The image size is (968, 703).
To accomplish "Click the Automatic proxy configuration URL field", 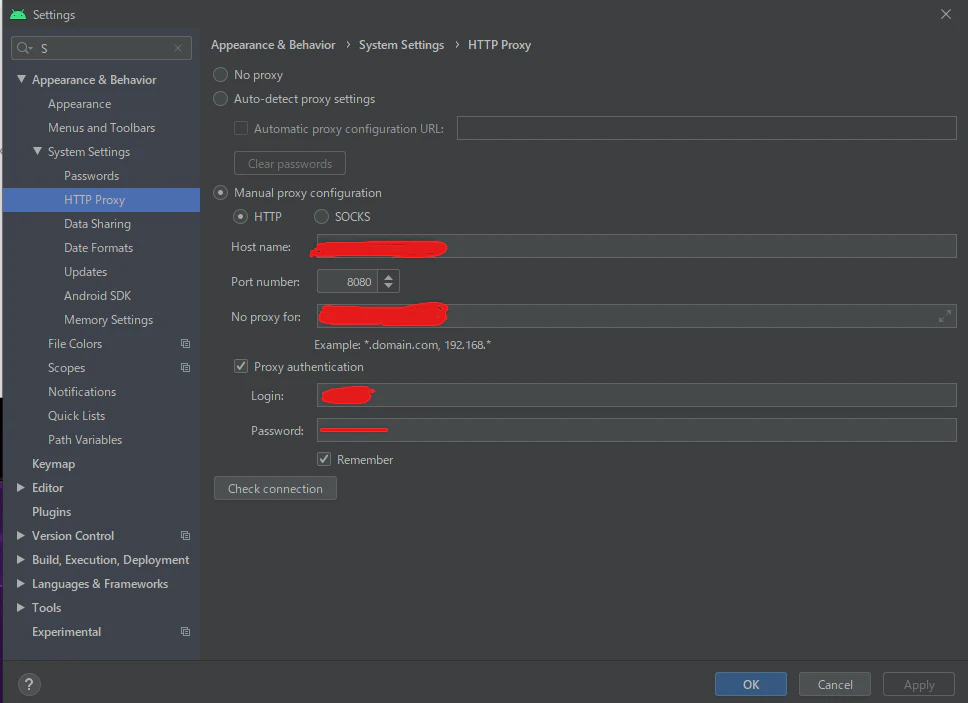I will coord(706,128).
